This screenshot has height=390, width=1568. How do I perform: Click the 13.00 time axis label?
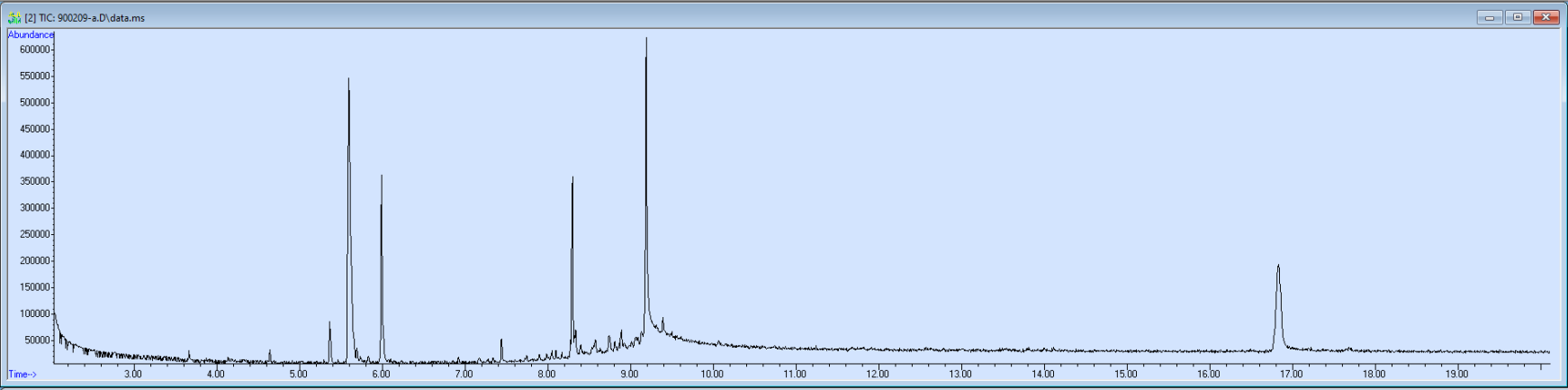960,374
